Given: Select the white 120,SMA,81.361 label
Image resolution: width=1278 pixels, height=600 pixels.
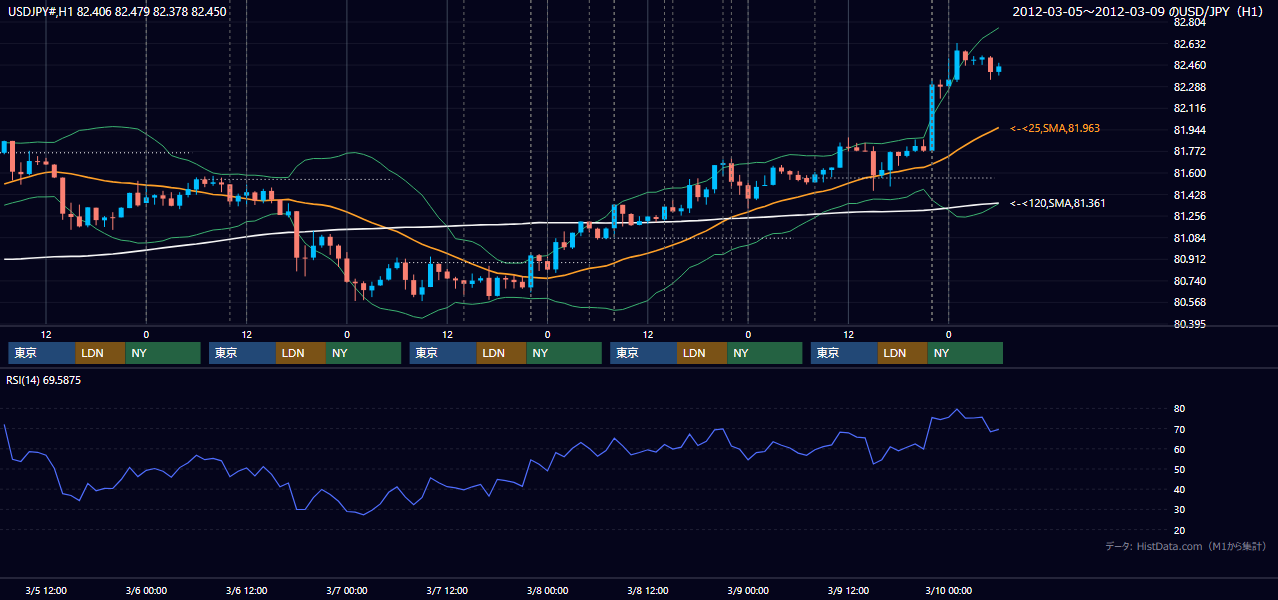Looking at the screenshot, I should 1058,203.
